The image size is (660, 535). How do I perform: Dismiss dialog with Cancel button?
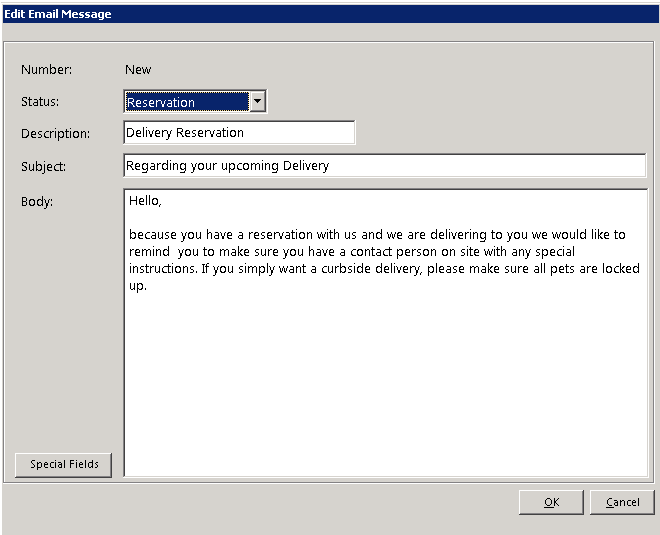pos(622,502)
